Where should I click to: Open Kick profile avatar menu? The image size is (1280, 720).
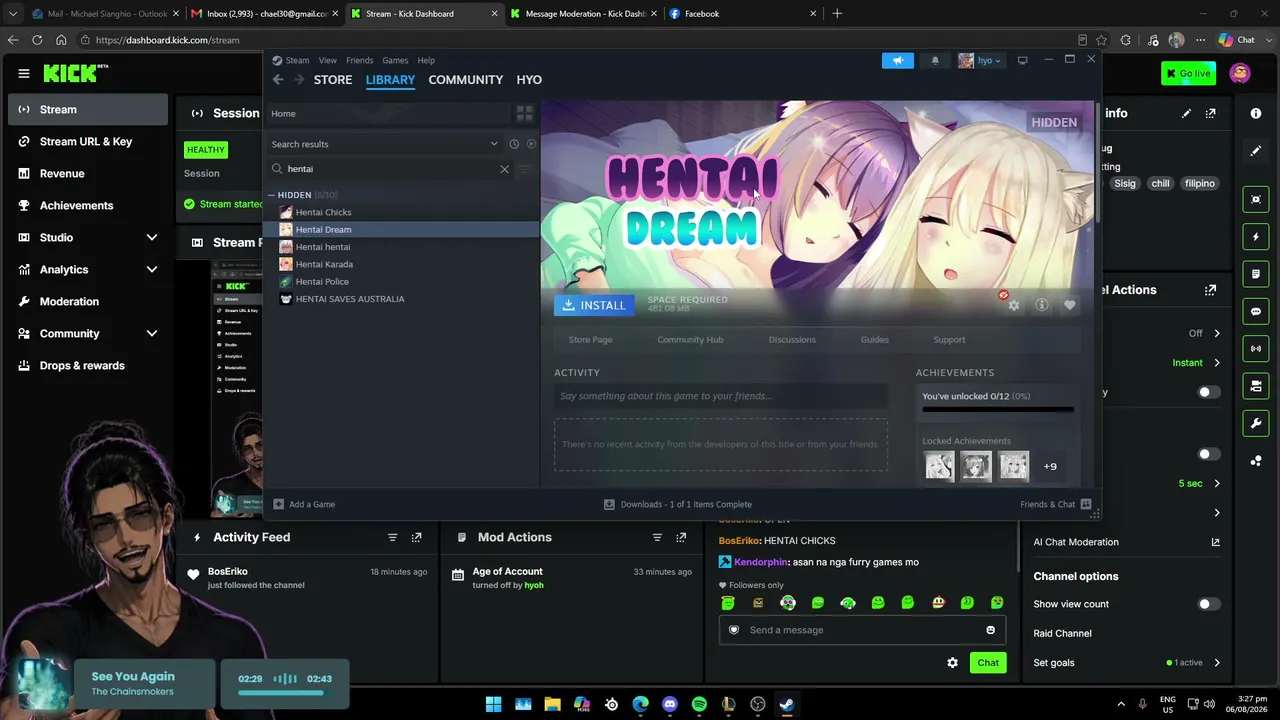1240,73
